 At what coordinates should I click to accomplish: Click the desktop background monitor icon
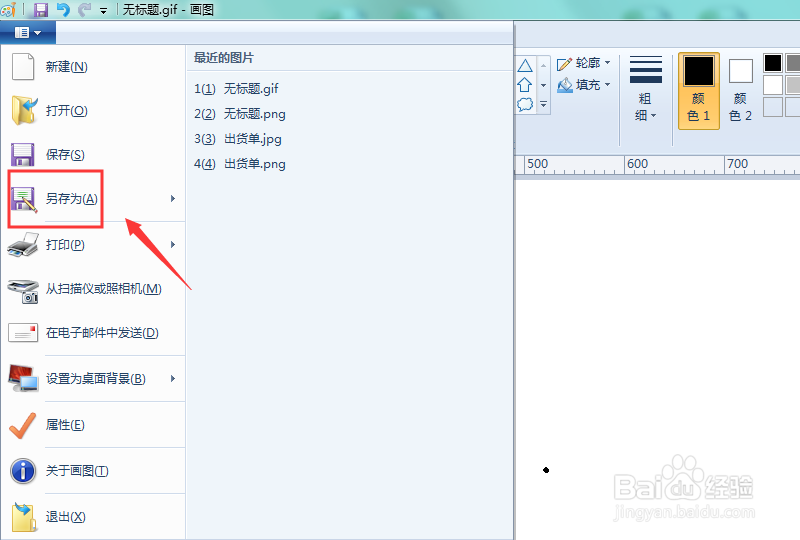coord(23,378)
